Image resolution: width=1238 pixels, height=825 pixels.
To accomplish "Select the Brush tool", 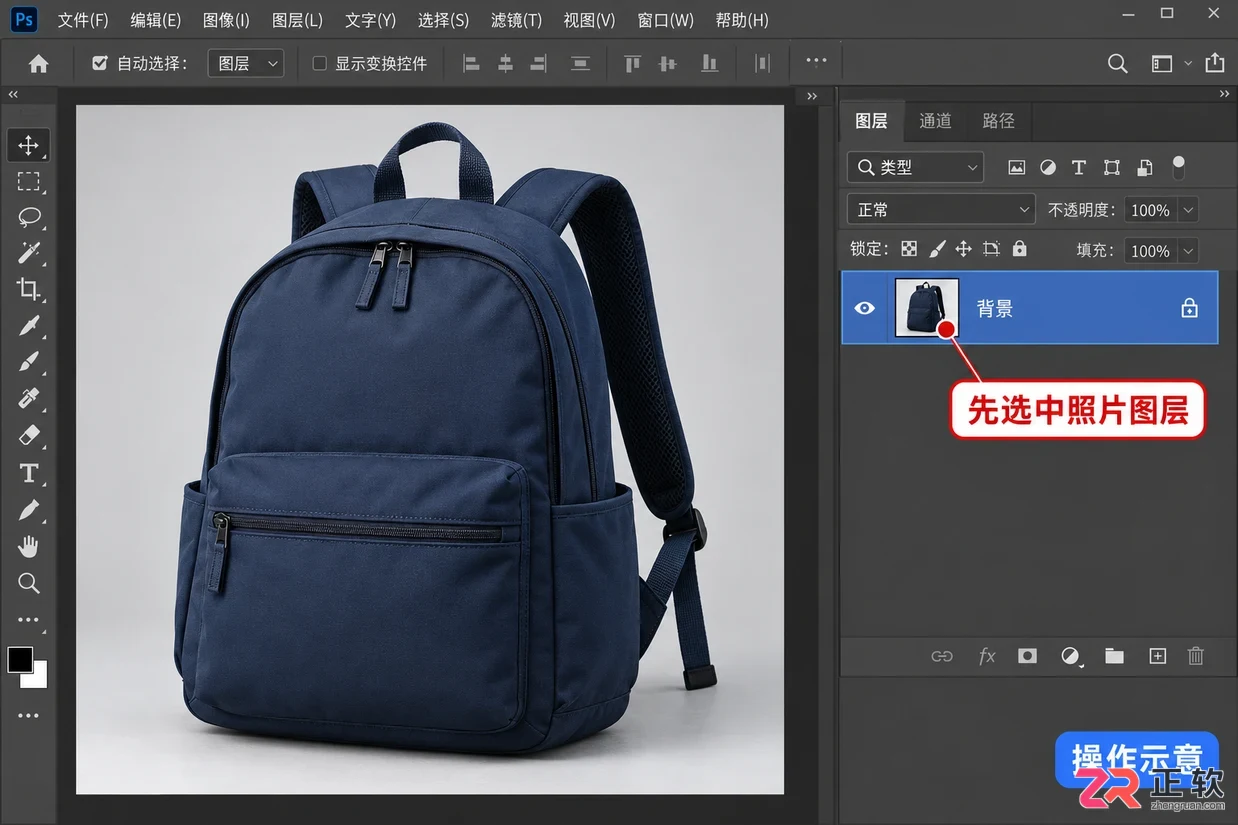I will [x=28, y=362].
